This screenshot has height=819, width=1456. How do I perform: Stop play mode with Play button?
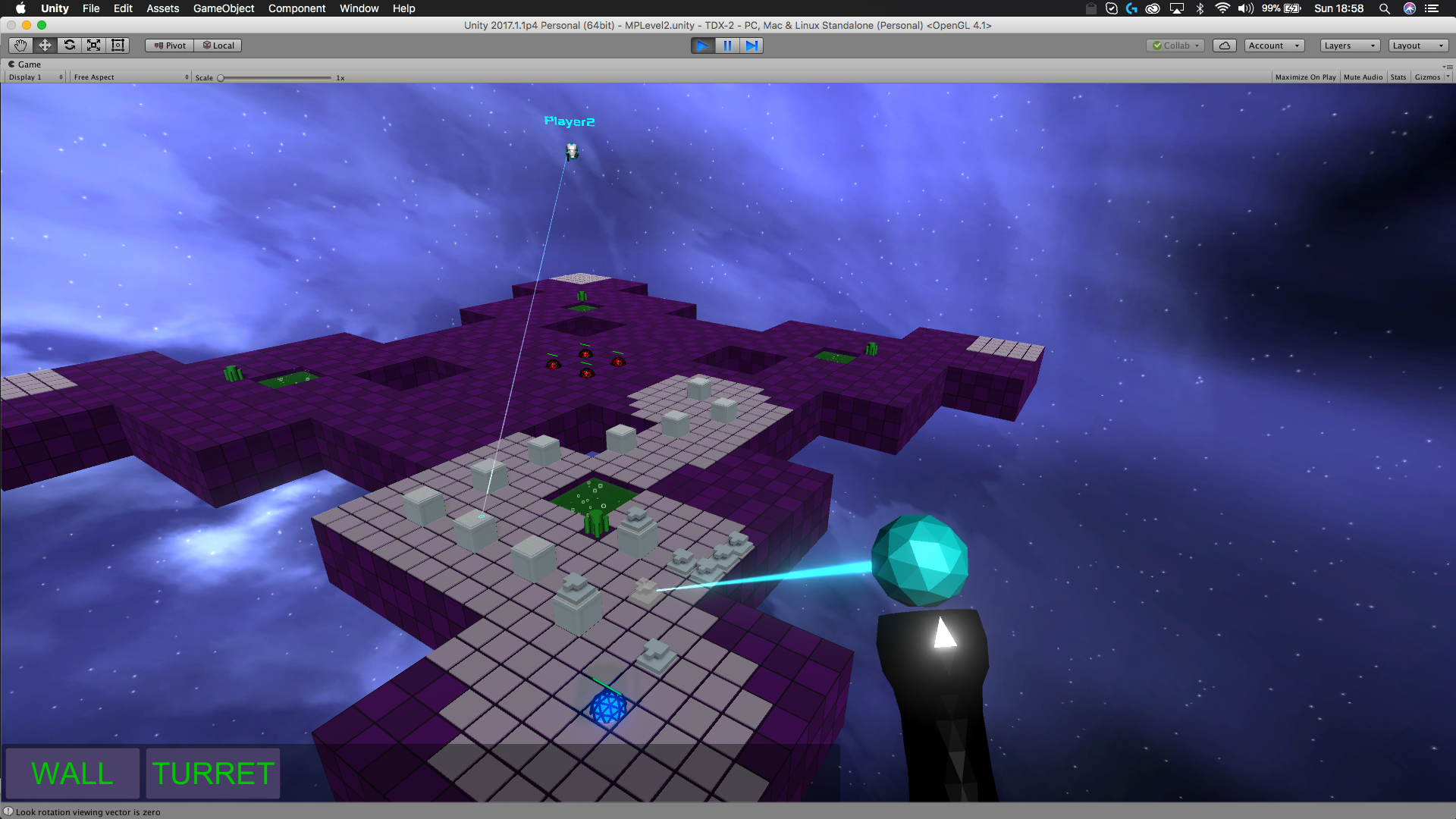pos(702,45)
